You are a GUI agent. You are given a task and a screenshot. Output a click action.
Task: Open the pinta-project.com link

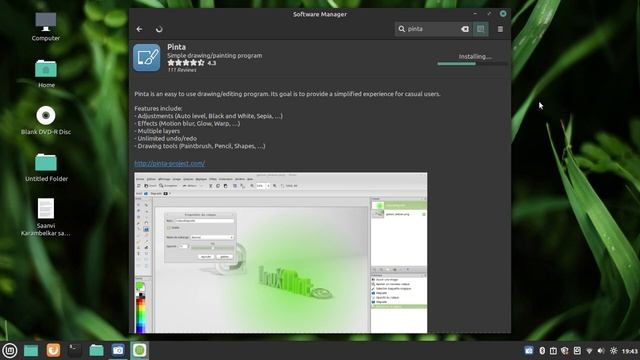(170, 163)
